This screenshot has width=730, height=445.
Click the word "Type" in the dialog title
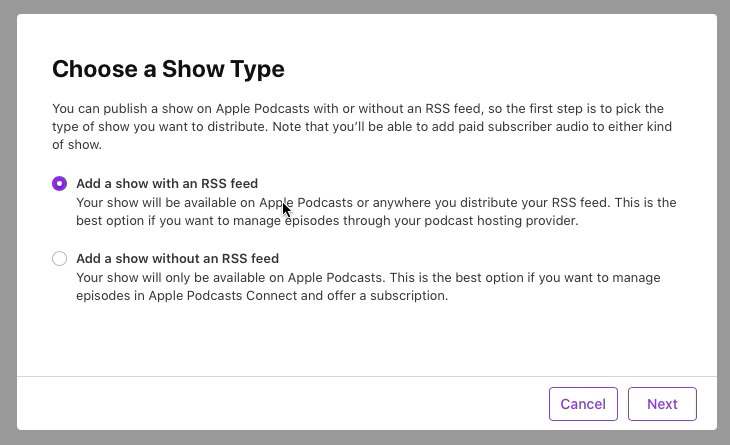[x=257, y=69]
